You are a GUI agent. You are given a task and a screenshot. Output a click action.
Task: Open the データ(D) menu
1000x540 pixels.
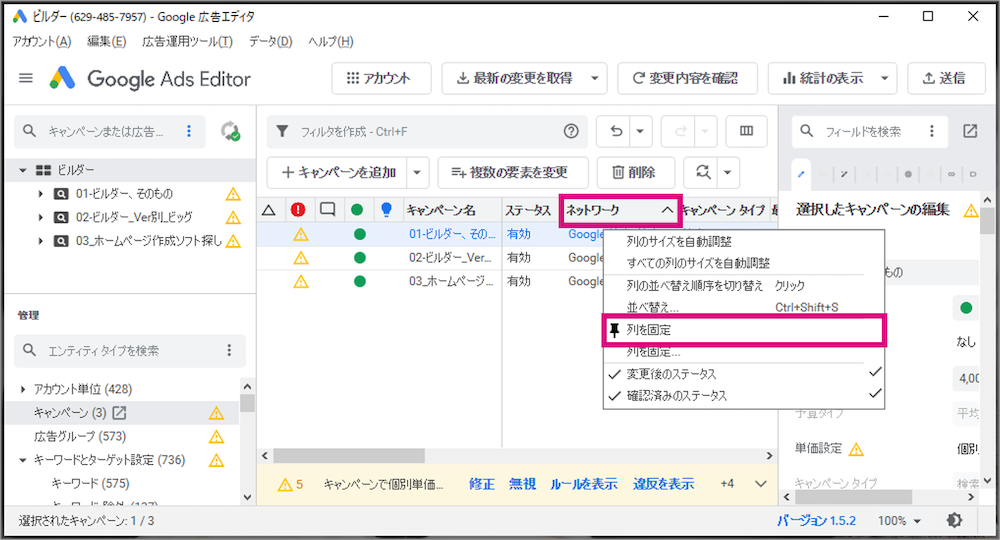click(270, 41)
